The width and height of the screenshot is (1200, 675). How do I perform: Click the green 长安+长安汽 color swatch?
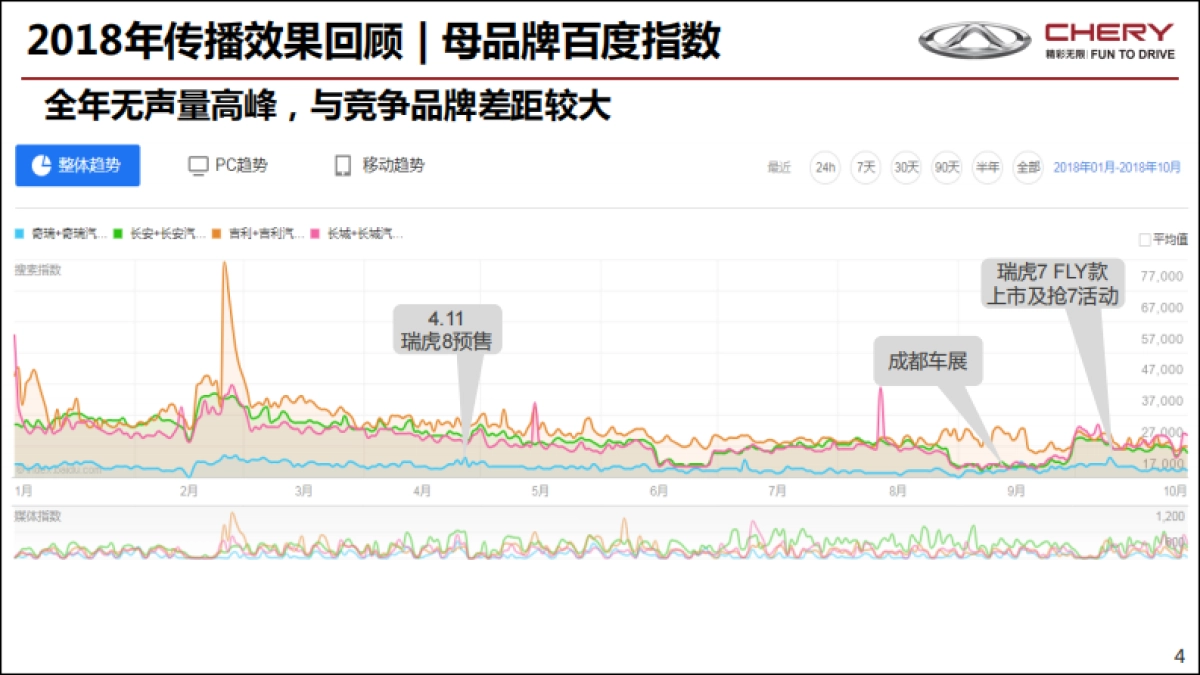120,233
